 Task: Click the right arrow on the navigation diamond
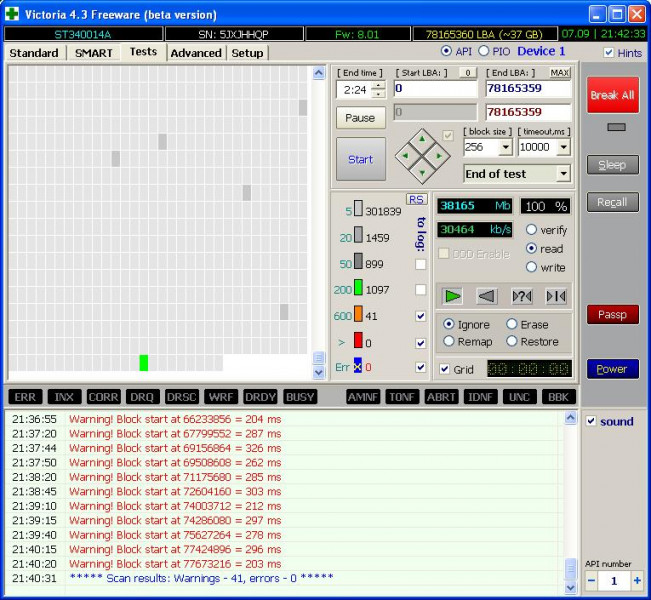(x=439, y=156)
